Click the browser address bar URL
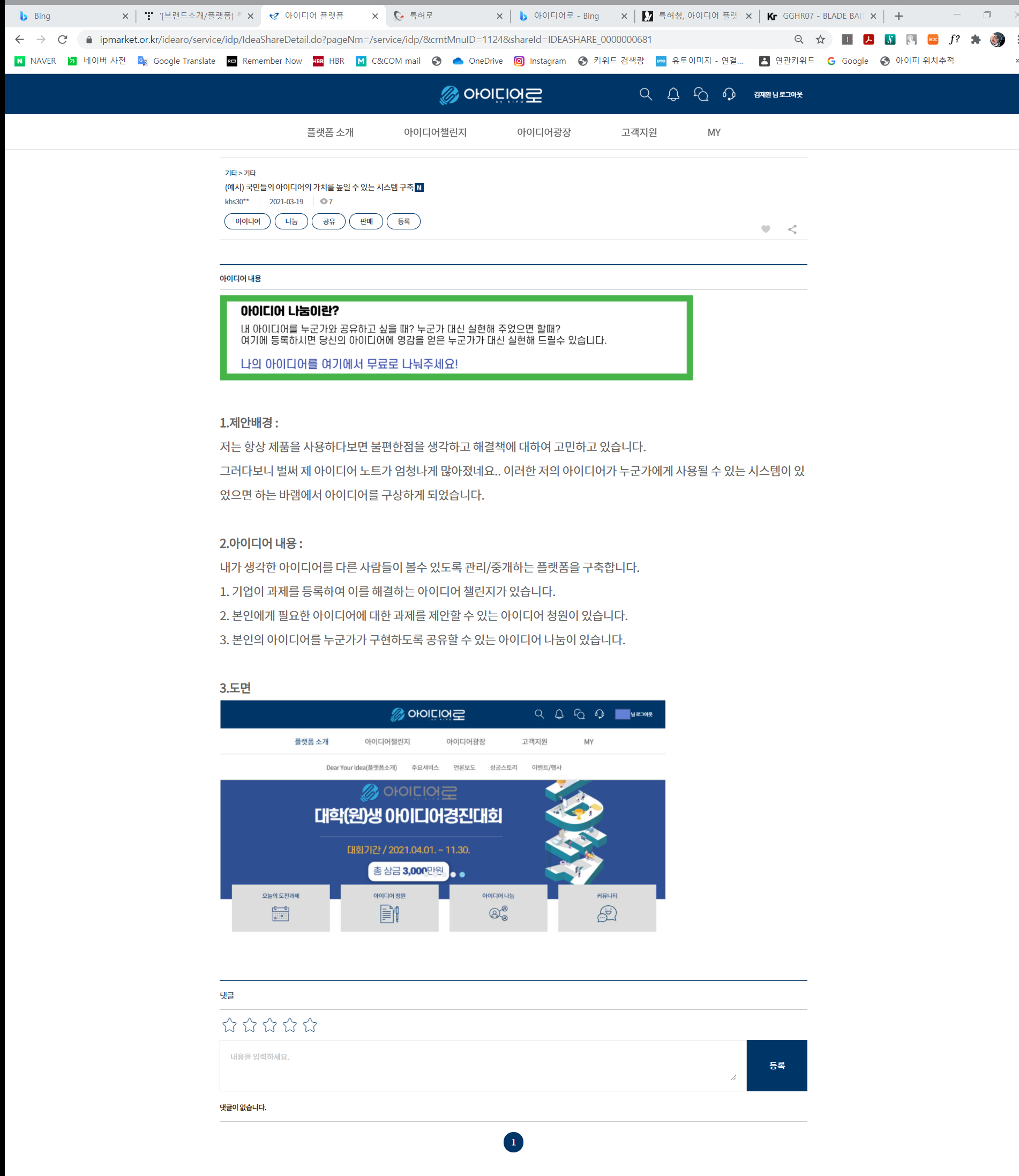This screenshot has width=1019, height=1176. [x=376, y=39]
